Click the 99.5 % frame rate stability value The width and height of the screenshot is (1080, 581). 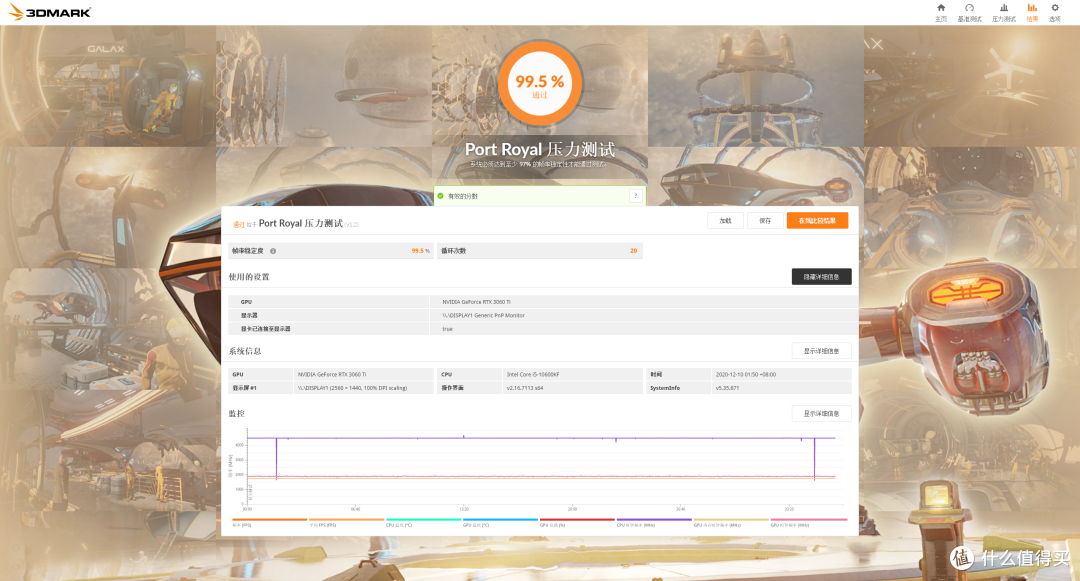(x=420, y=251)
